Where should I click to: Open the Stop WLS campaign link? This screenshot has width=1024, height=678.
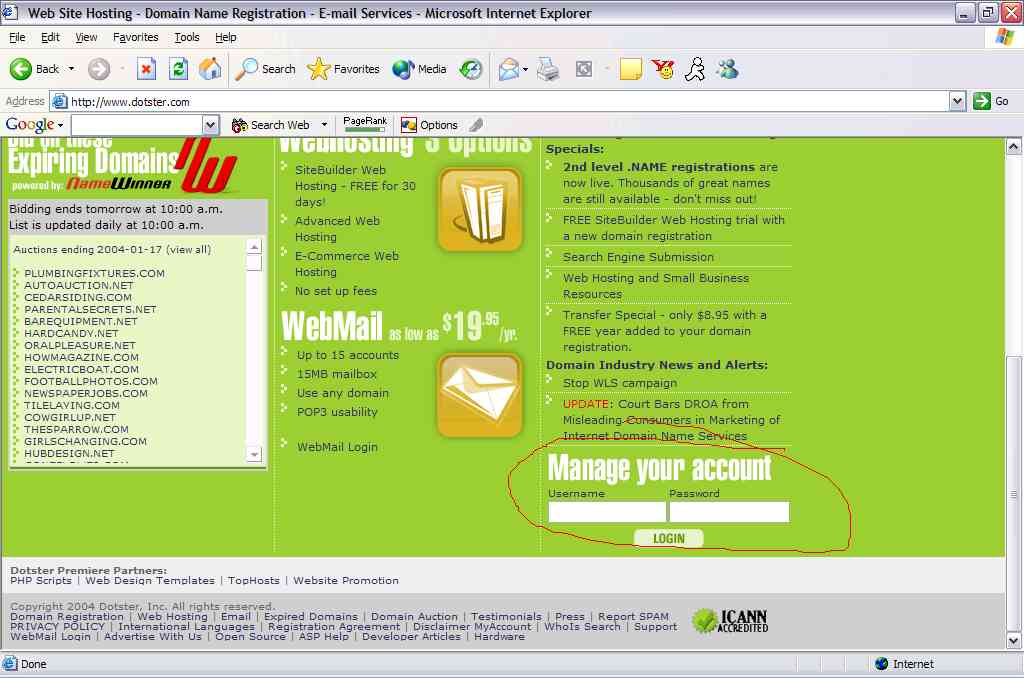[620, 383]
